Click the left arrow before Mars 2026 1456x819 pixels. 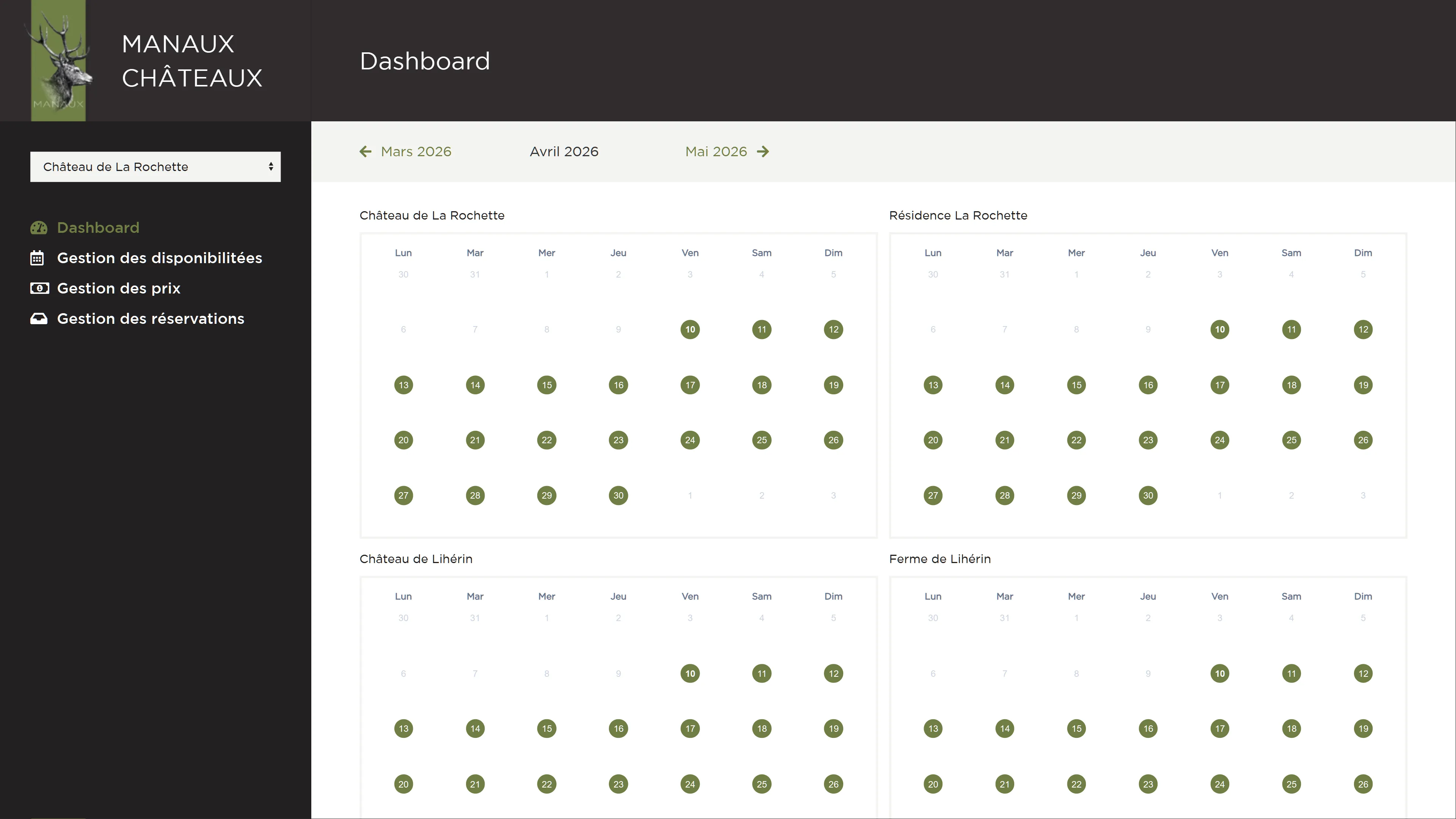pos(366,152)
